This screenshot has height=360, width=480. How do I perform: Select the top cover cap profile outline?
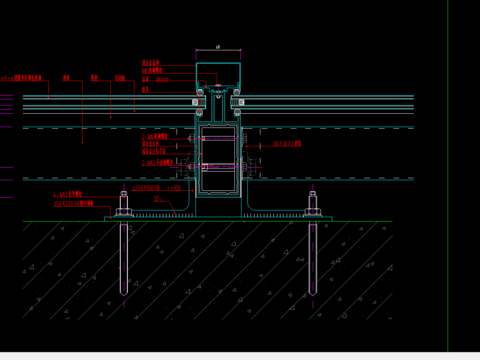pyautogui.click(x=218, y=74)
